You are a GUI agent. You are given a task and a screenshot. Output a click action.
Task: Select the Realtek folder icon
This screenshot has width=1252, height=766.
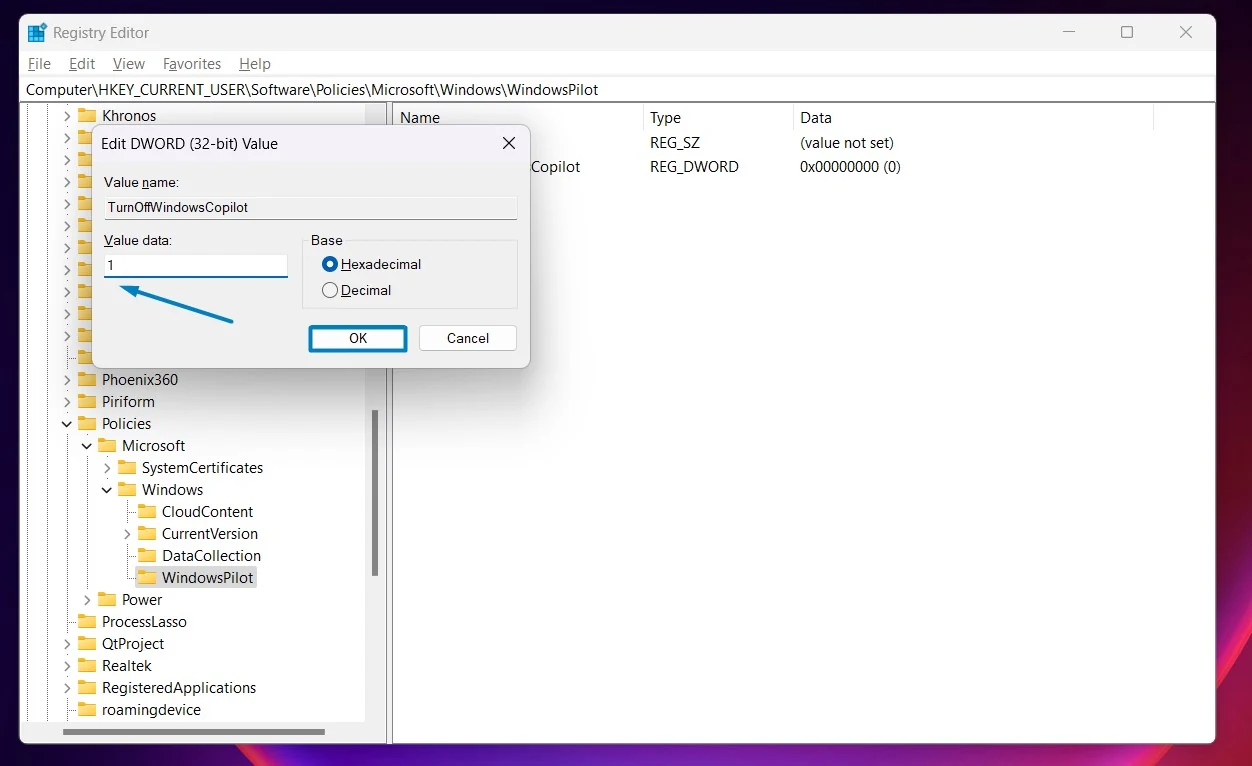[87, 666]
